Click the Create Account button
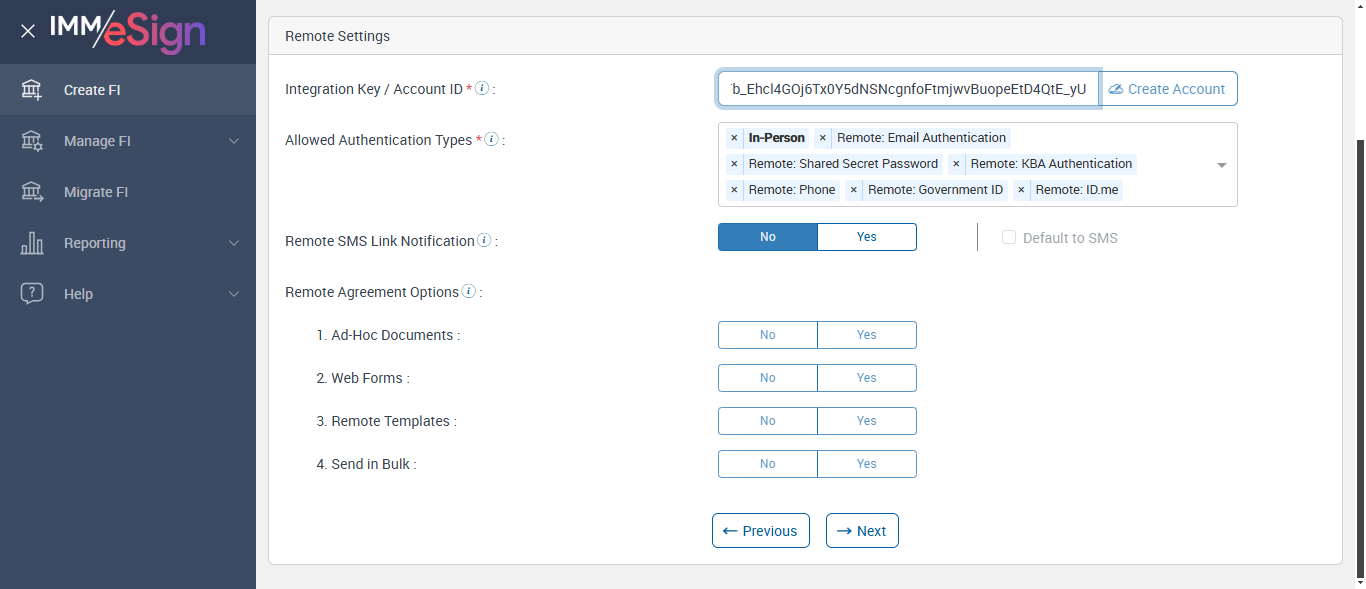 (x=1168, y=89)
